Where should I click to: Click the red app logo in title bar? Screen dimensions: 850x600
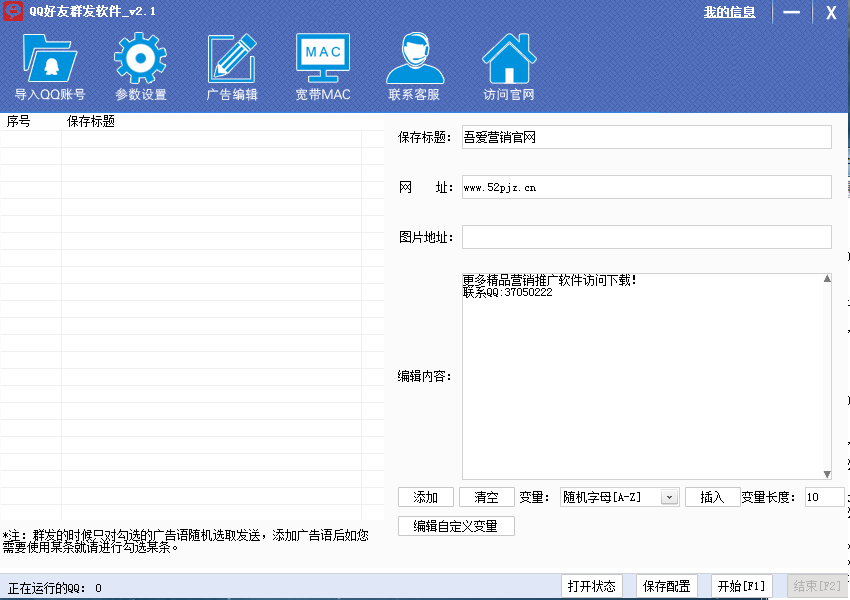13,13
